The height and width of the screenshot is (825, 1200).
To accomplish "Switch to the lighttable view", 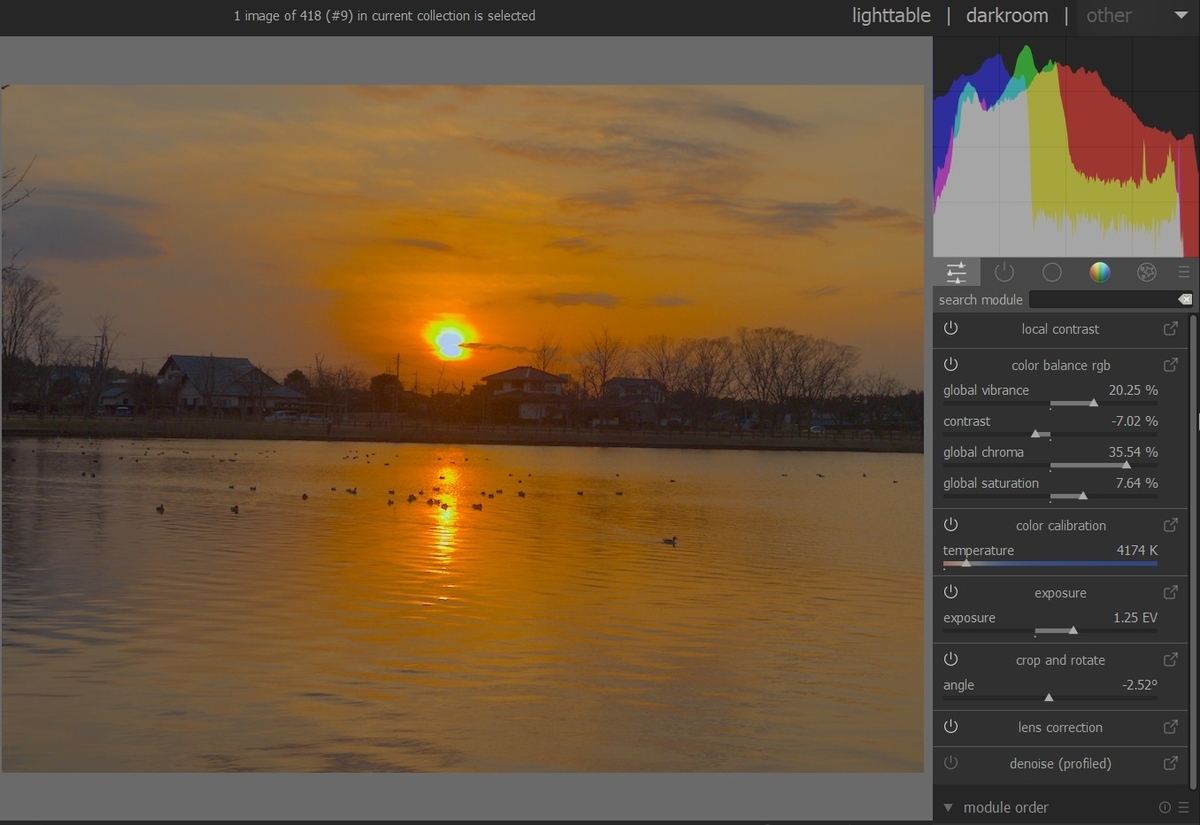I will [x=891, y=16].
